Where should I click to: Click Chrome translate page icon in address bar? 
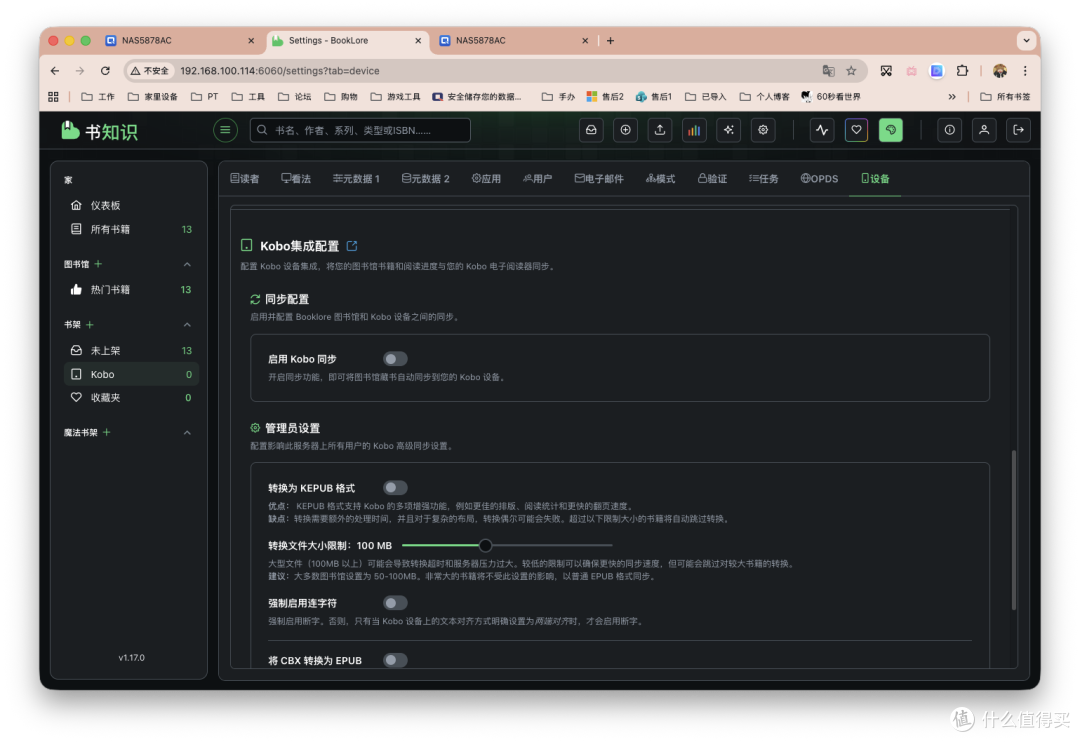tap(829, 71)
